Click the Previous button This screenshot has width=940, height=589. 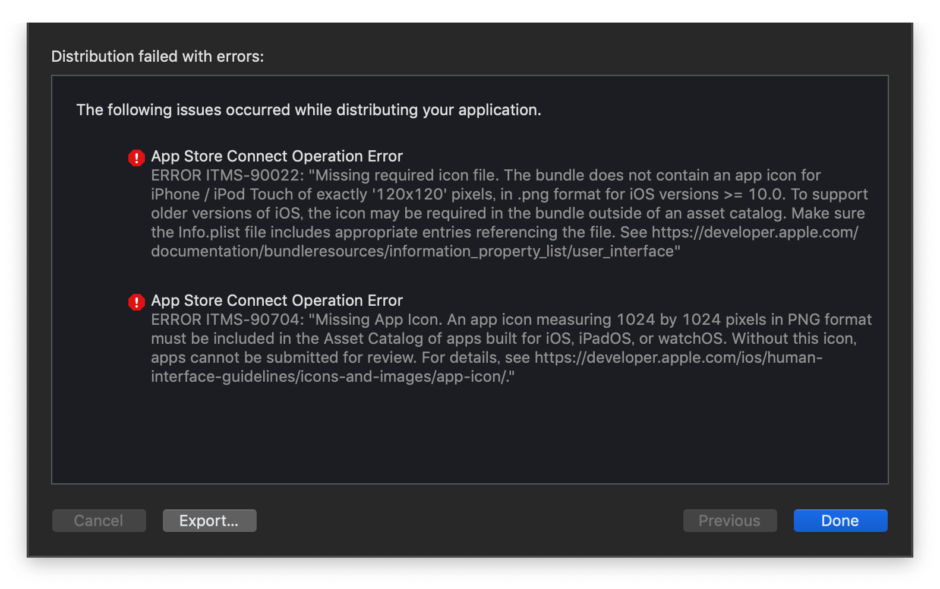730,520
